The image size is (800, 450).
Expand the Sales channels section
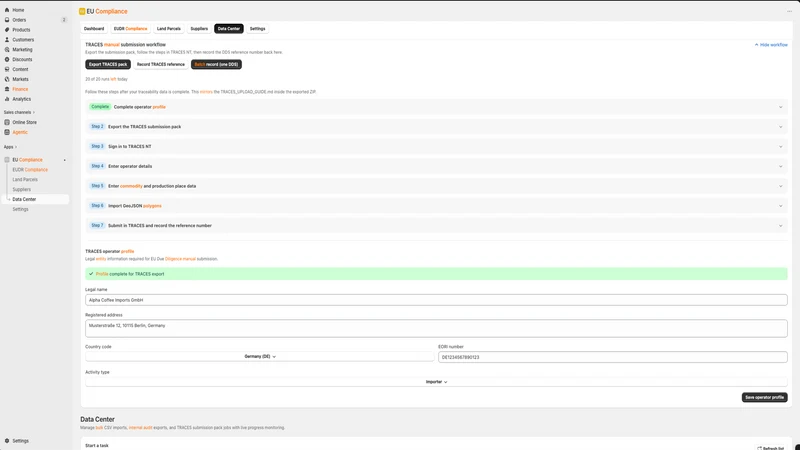click(19, 112)
